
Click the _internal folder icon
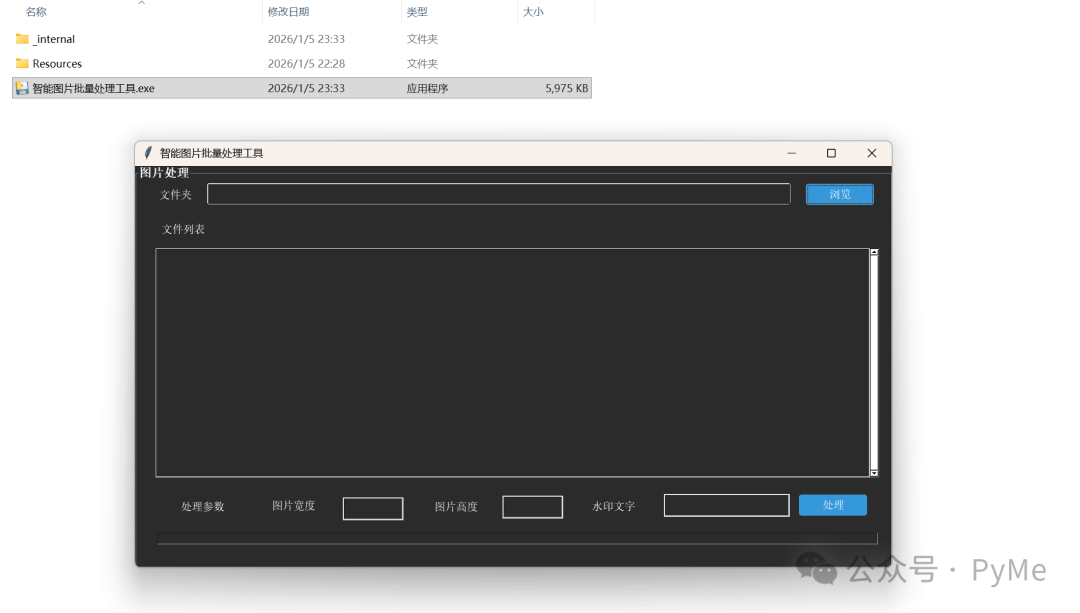[x=22, y=39]
